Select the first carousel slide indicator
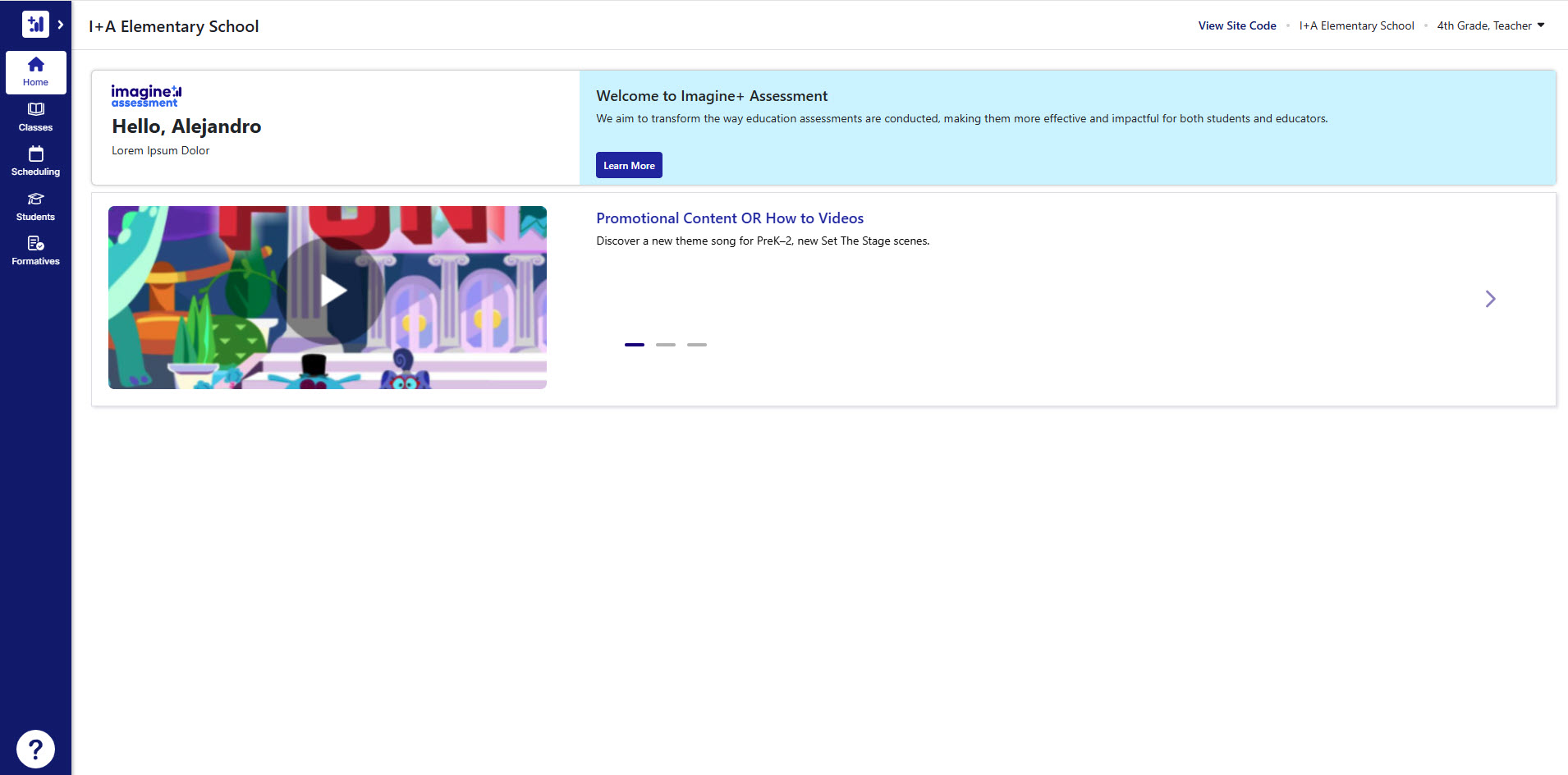The height and width of the screenshot is (775, 1568). pyautogui.click(x=635, y=345)
